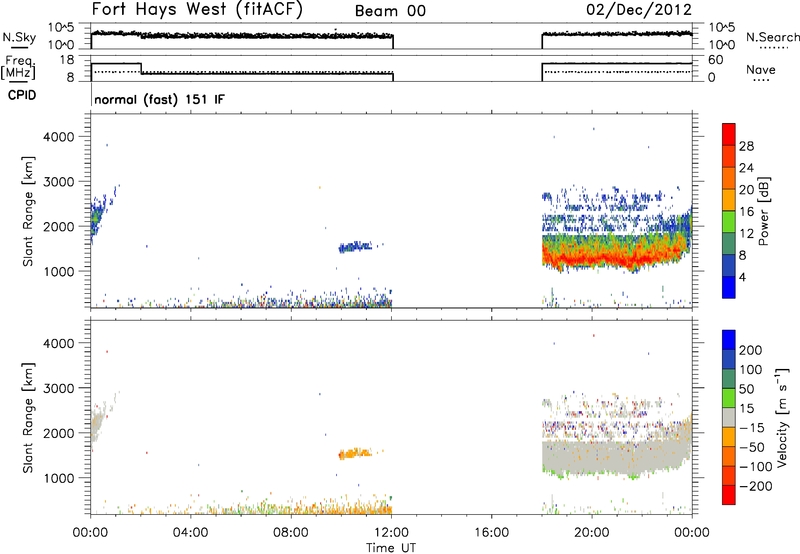Click the "28" label on the Power scale
800x554 pixels.
point(746,146)
